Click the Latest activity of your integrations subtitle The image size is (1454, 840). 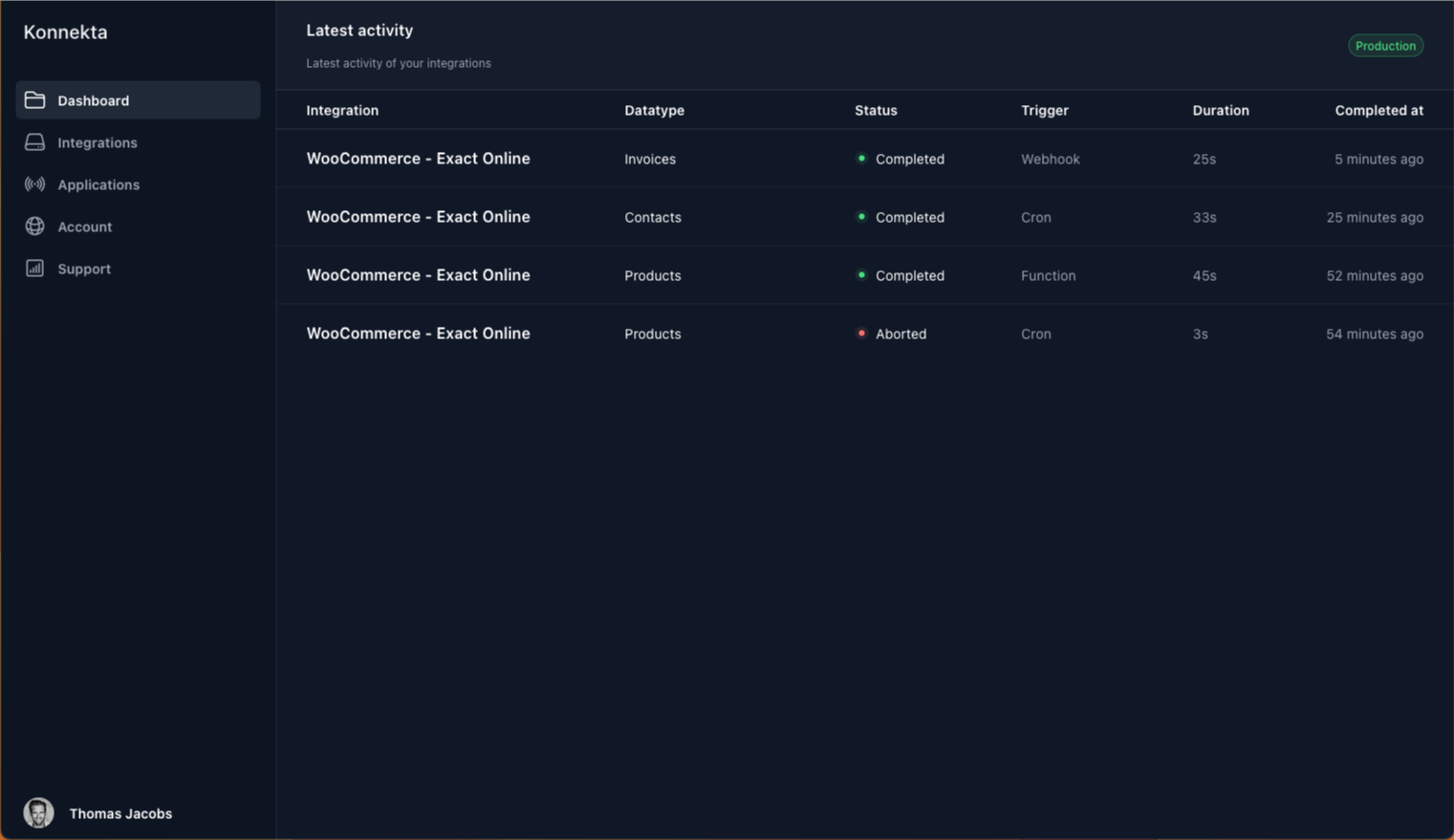[x=399, y=63]
